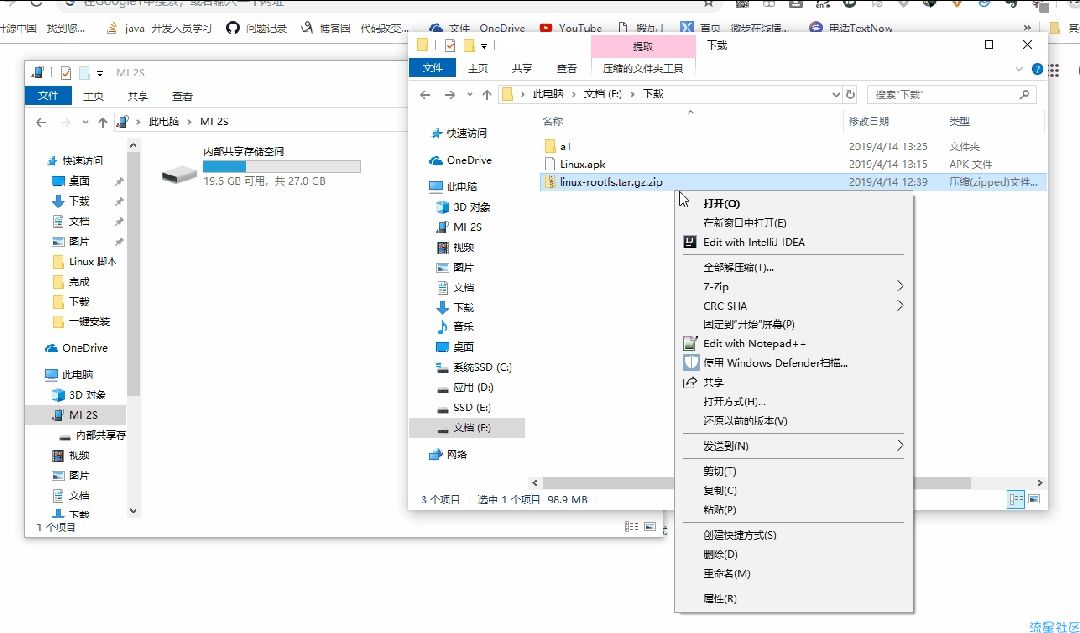Click scroll-down arrow in MI 2S sidebar
The width and height of the screenshot is (1080, 633).
point(133,511)
